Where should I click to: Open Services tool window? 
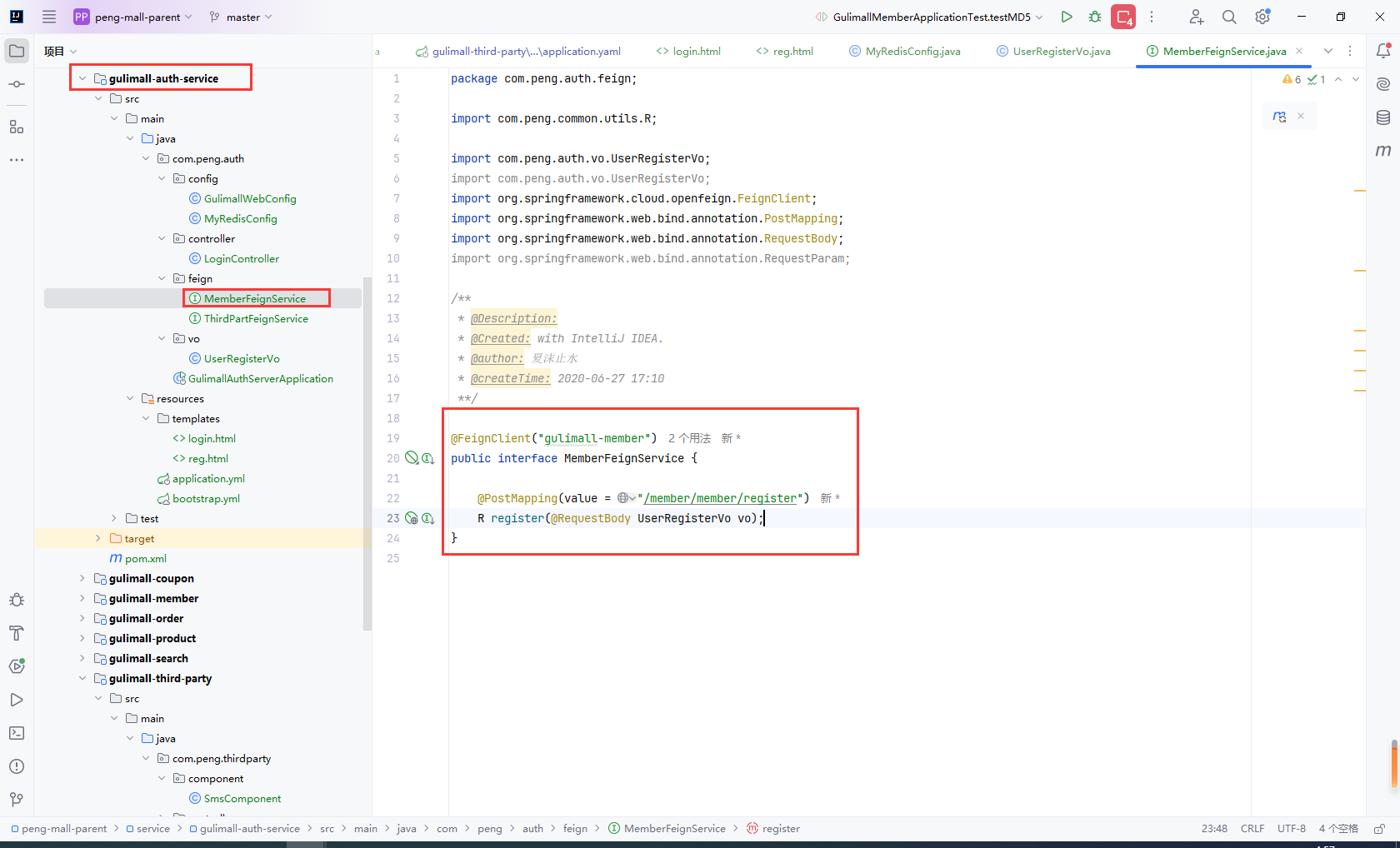[17, 666]
